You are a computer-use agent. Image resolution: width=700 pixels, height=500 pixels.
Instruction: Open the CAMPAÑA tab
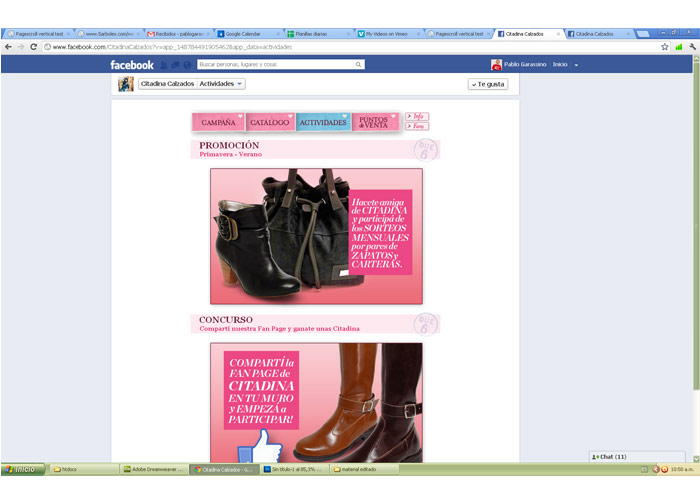point(218,122)
